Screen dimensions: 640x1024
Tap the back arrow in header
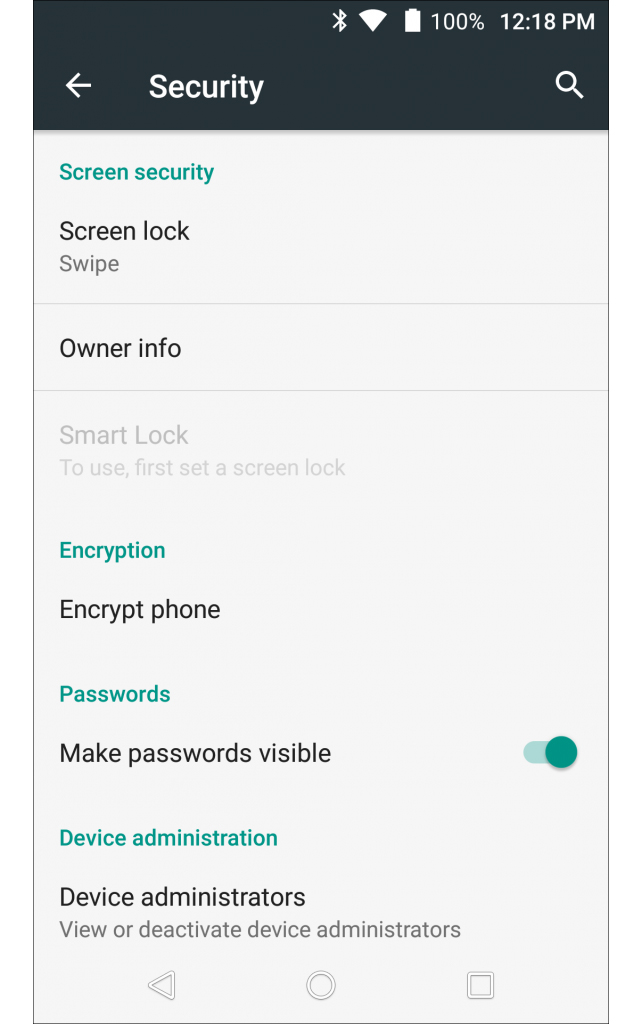[78, 87]
